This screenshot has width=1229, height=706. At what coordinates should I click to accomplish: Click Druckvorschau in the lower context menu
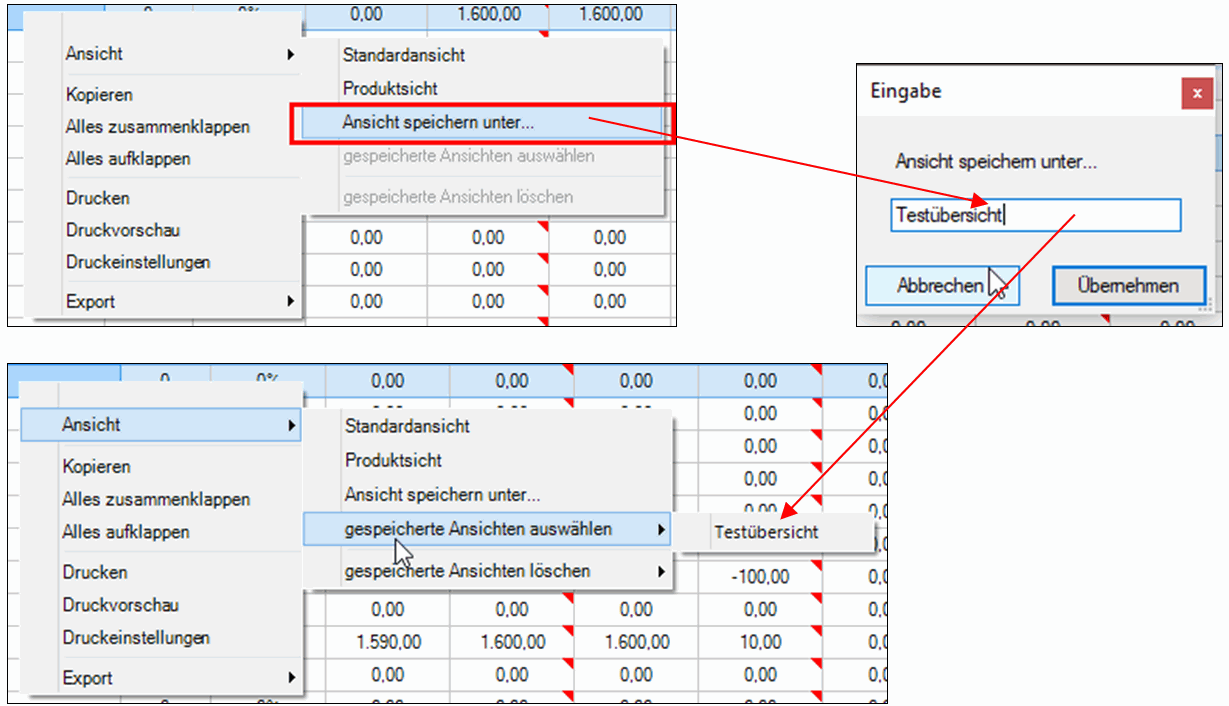tap(121, 605)
